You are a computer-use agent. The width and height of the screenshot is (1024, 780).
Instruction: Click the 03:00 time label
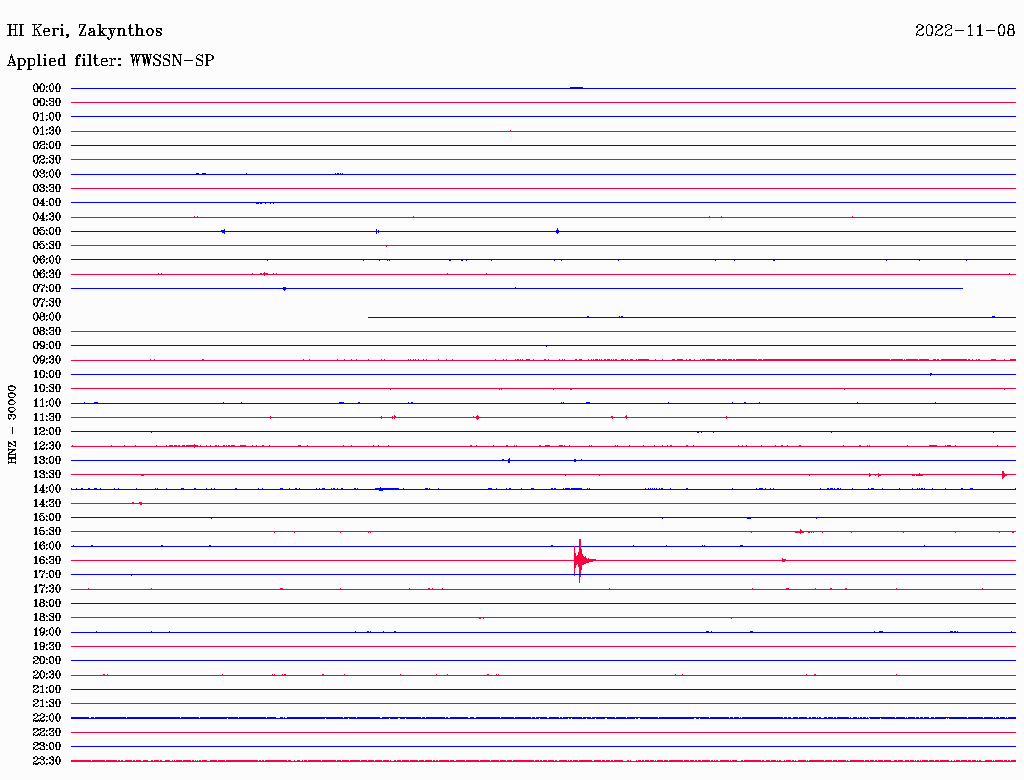47,174
